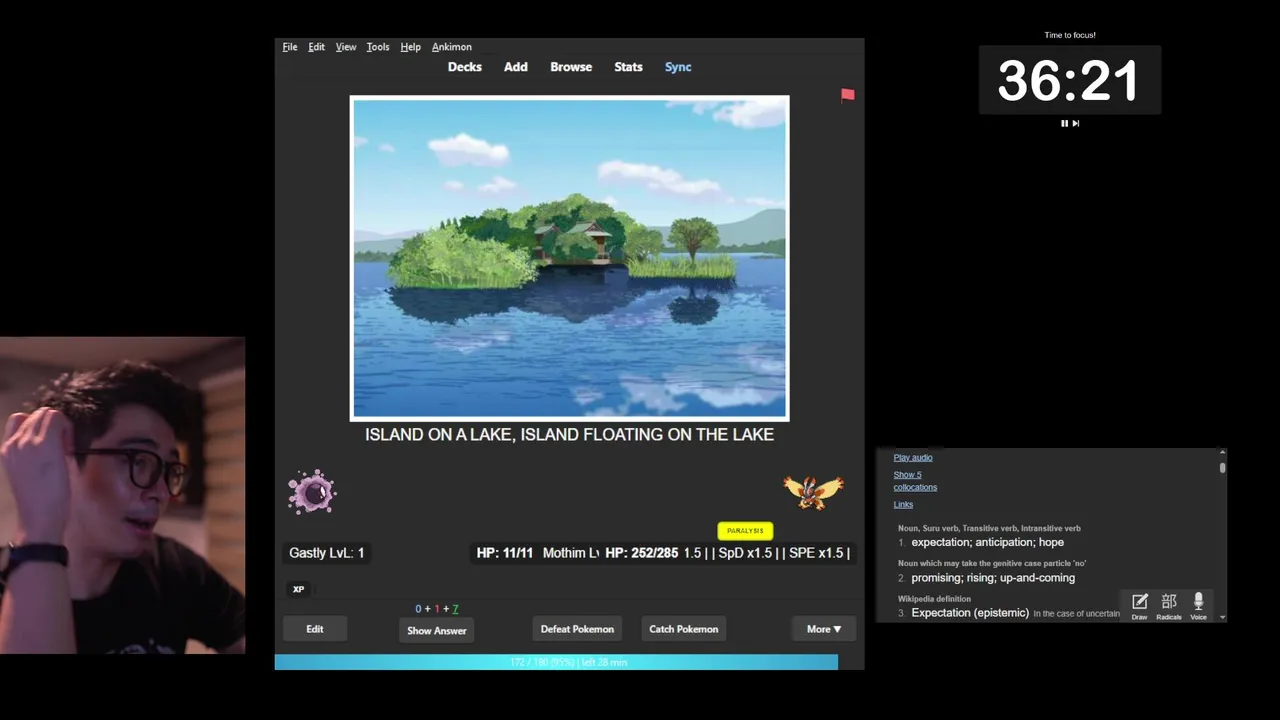Open the File menu

tap(290, 47)
